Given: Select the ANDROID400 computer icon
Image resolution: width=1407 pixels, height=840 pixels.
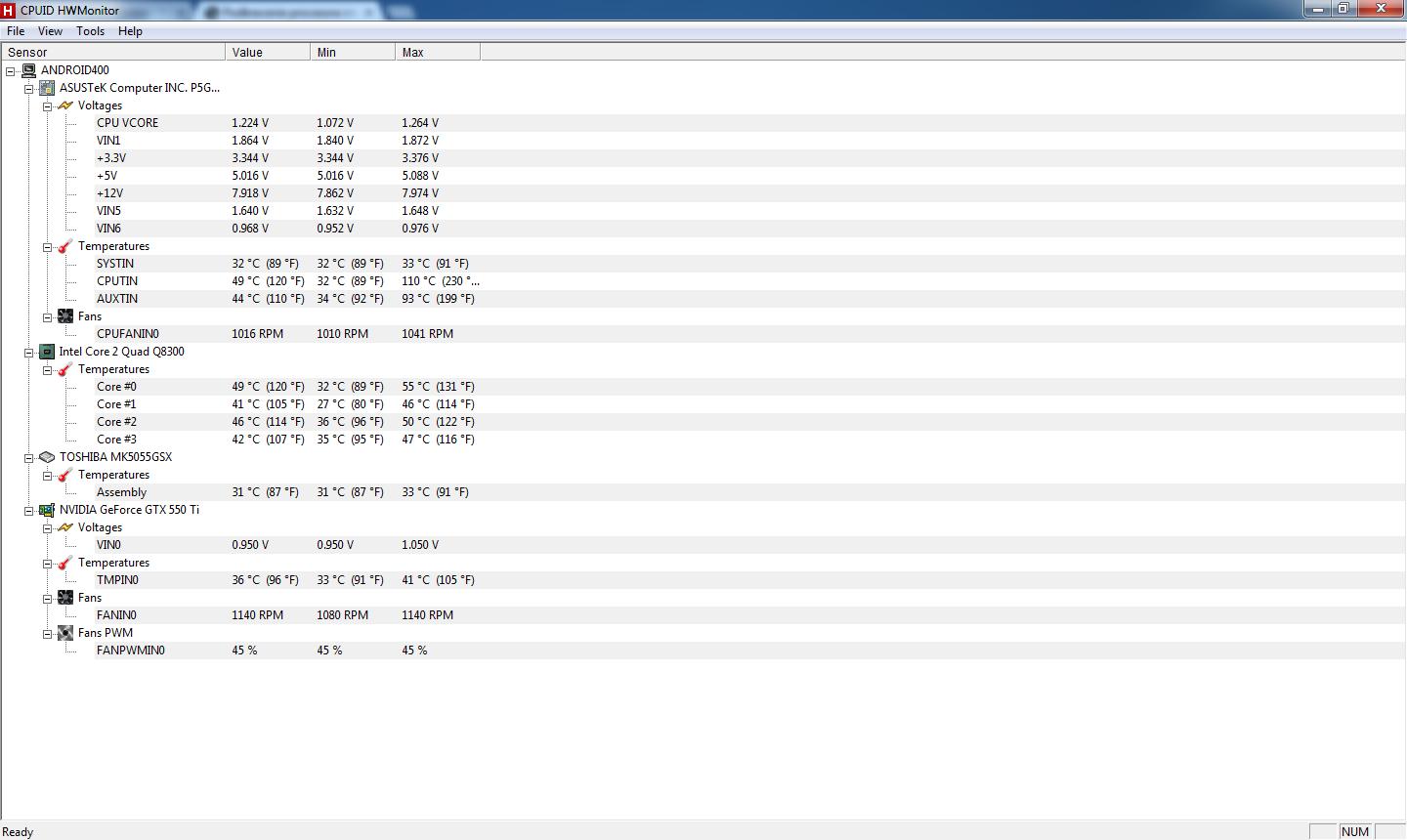Looking at the screenshot, I should tap(28, 70).
